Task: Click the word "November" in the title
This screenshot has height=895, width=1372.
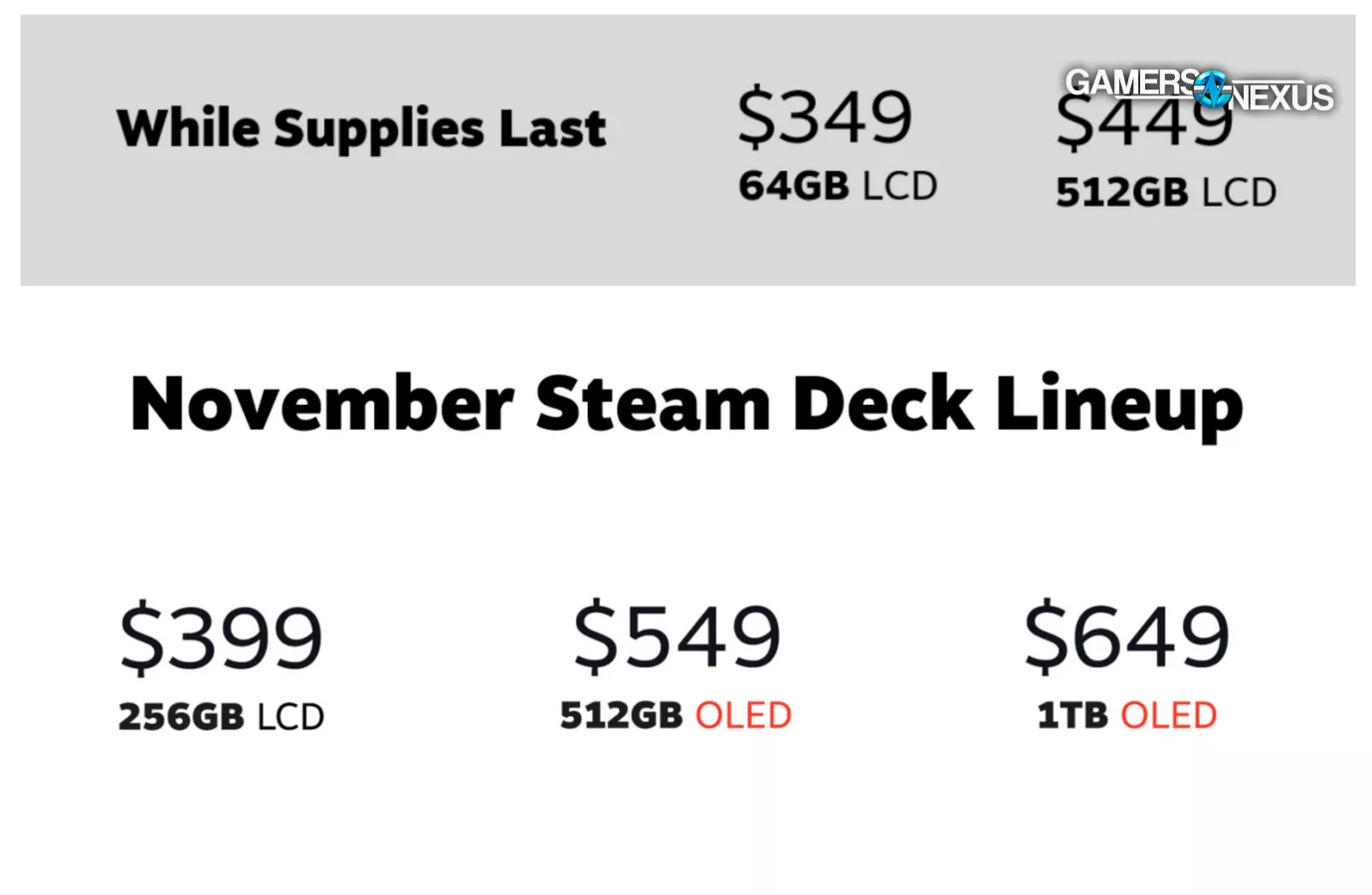Action: 321,404
